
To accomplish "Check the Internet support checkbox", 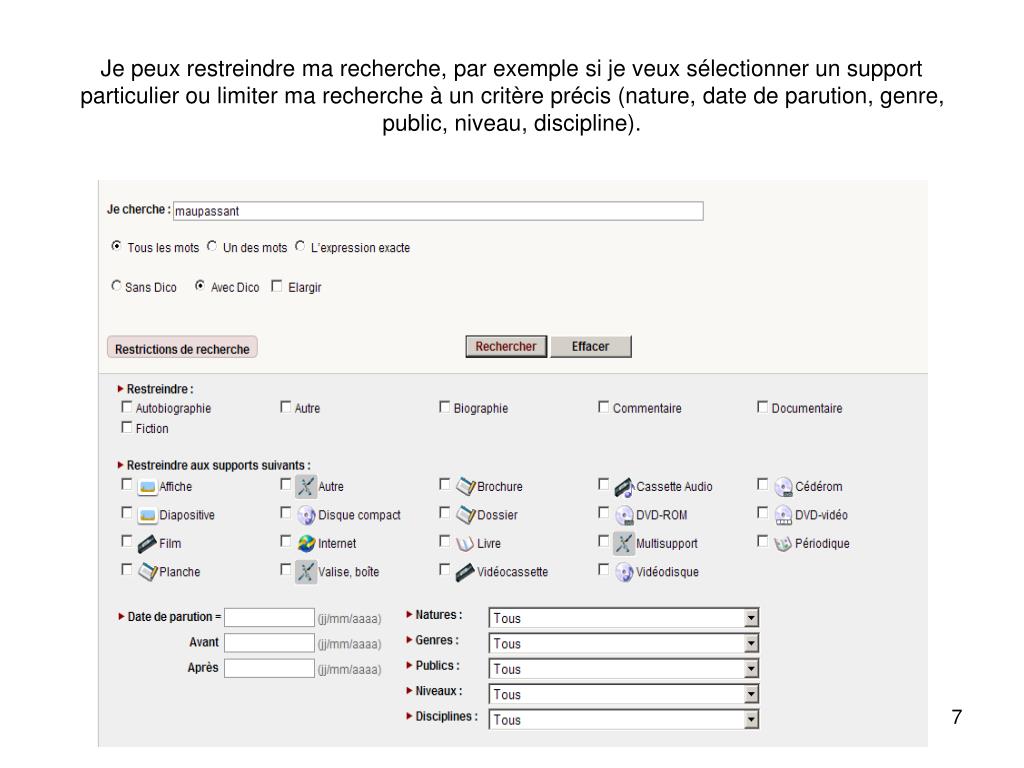I will point(285,541).
